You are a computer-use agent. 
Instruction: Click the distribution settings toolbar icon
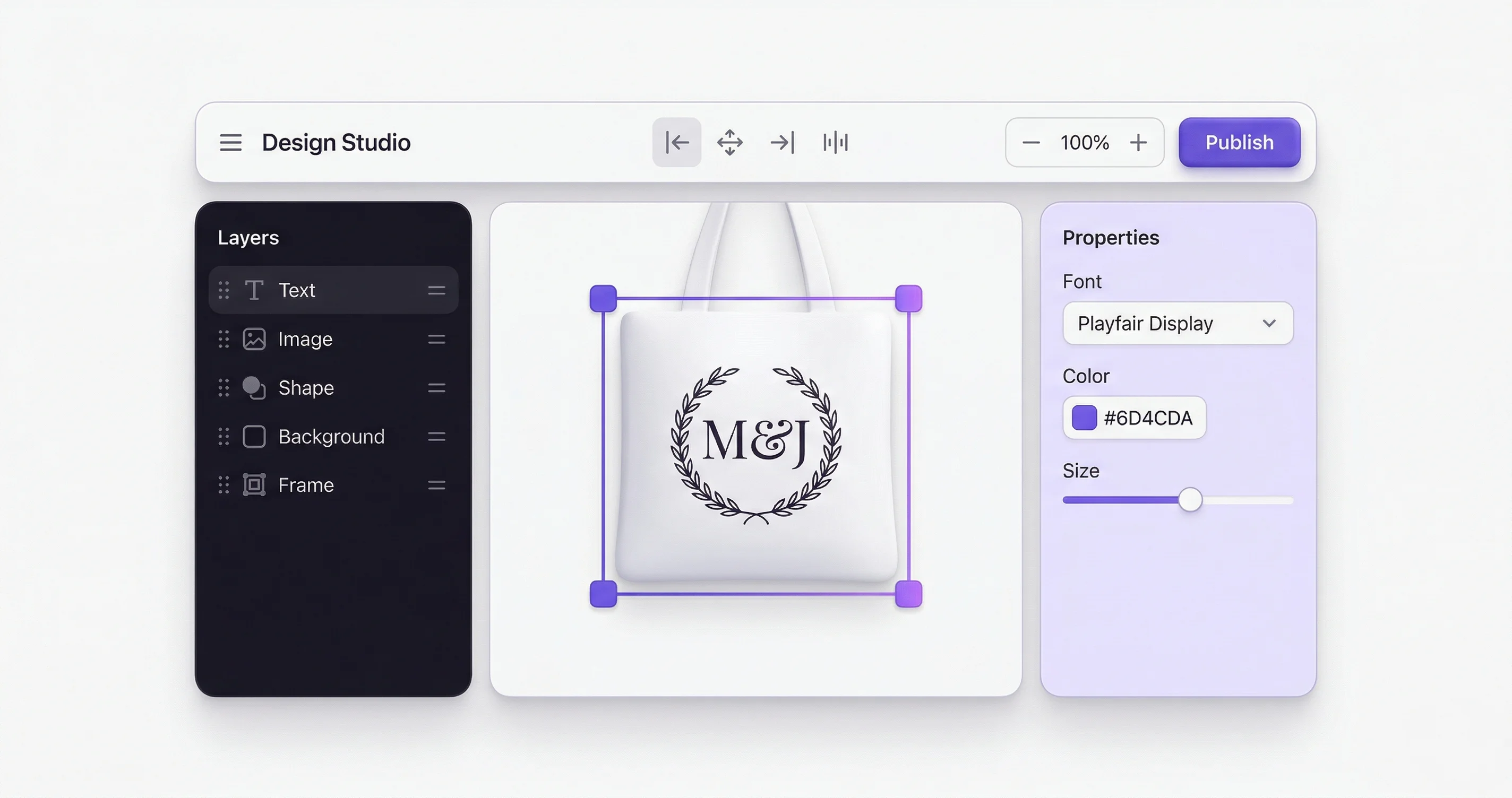pyautogui.click(x=835, y=142)
